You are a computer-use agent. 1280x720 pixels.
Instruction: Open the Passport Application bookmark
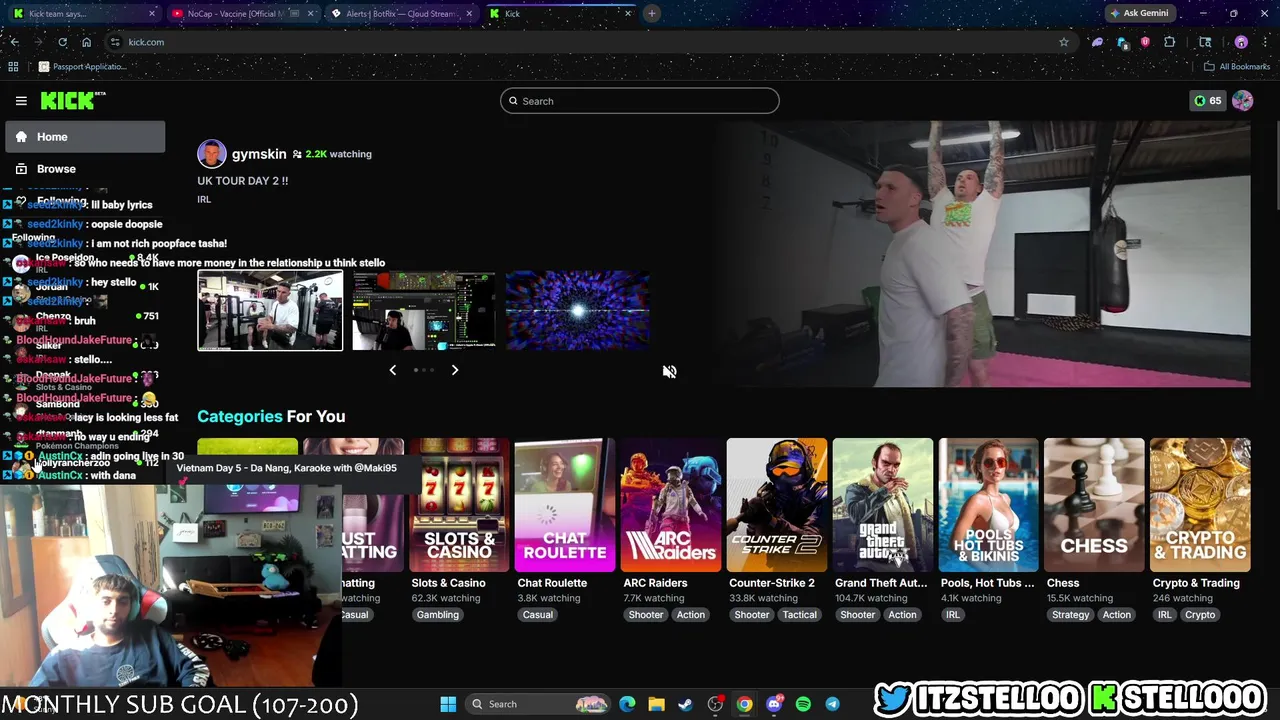pyautogui.click(x=83, y=66)
